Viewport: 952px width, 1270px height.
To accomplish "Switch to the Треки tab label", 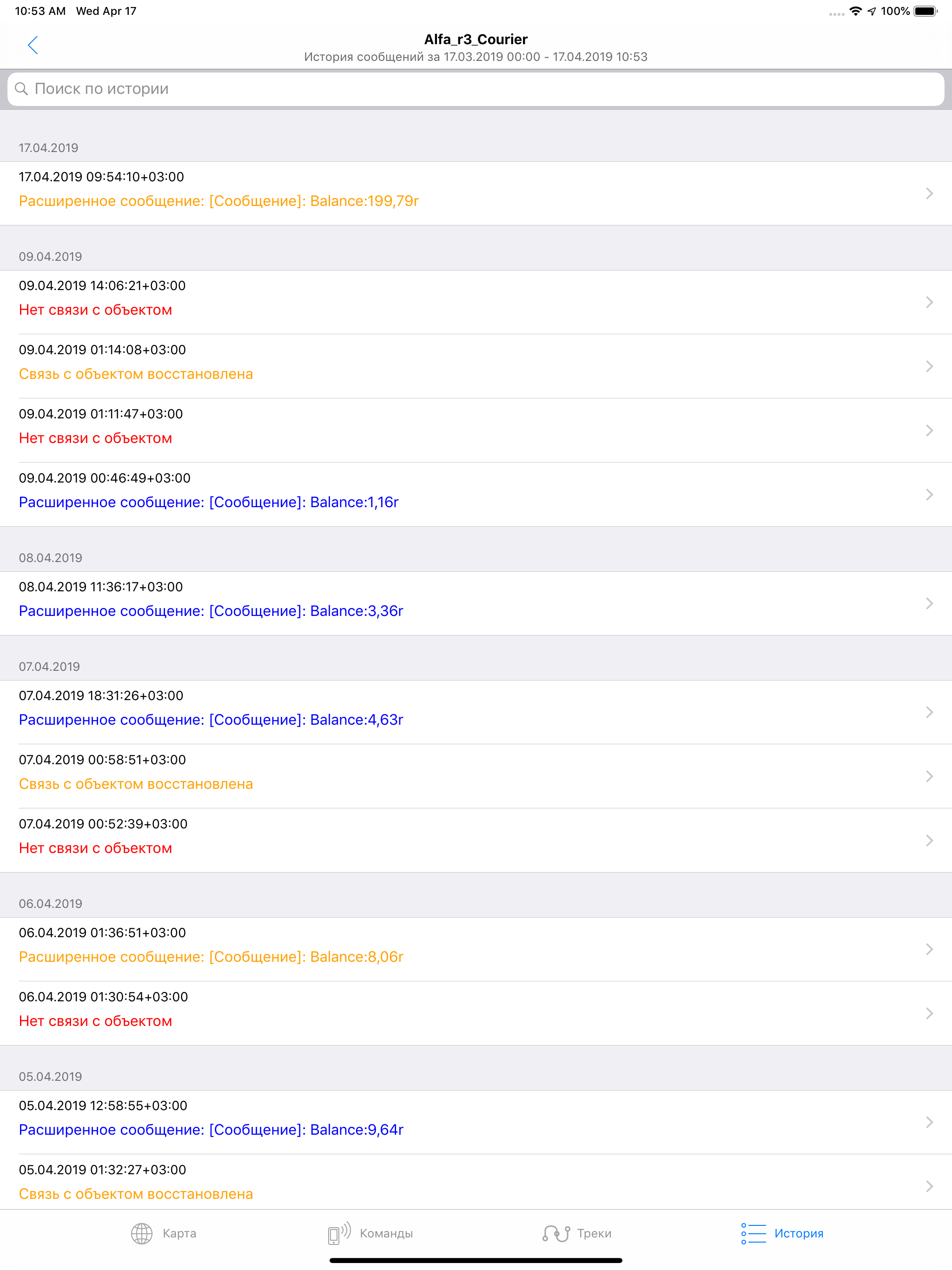I will tap(594, 1233).
